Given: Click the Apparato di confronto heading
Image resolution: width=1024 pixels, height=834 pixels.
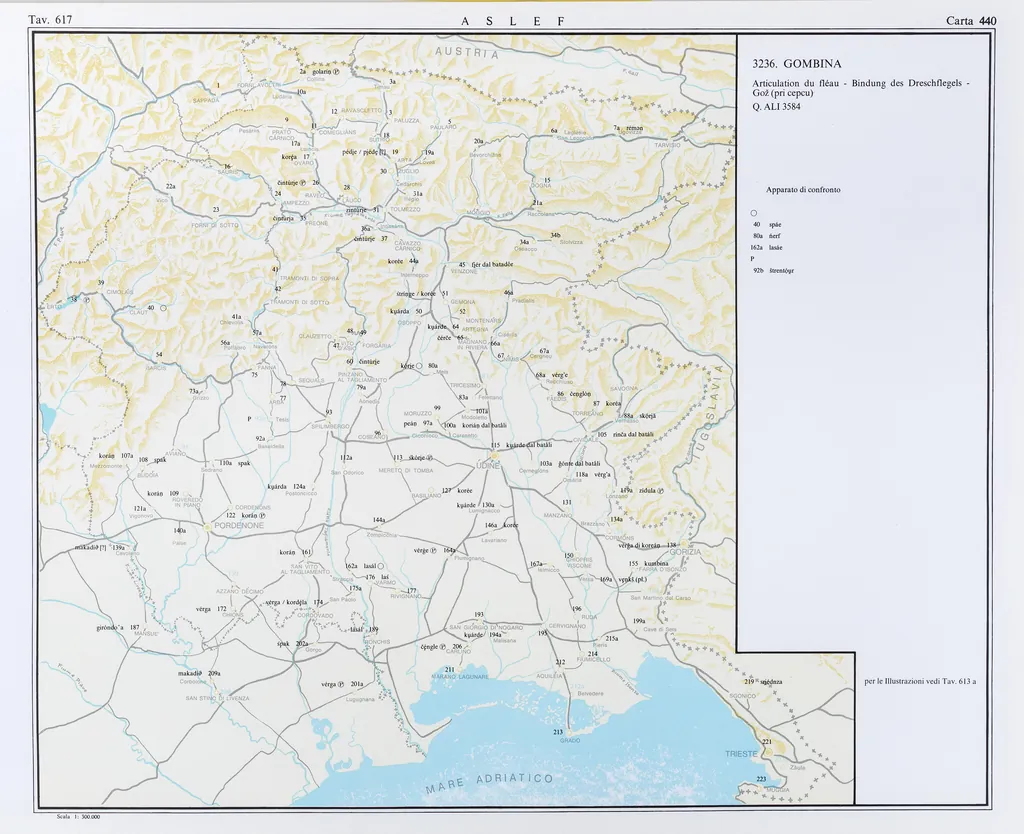Looking at the screenshot, I should coord(802,189).
